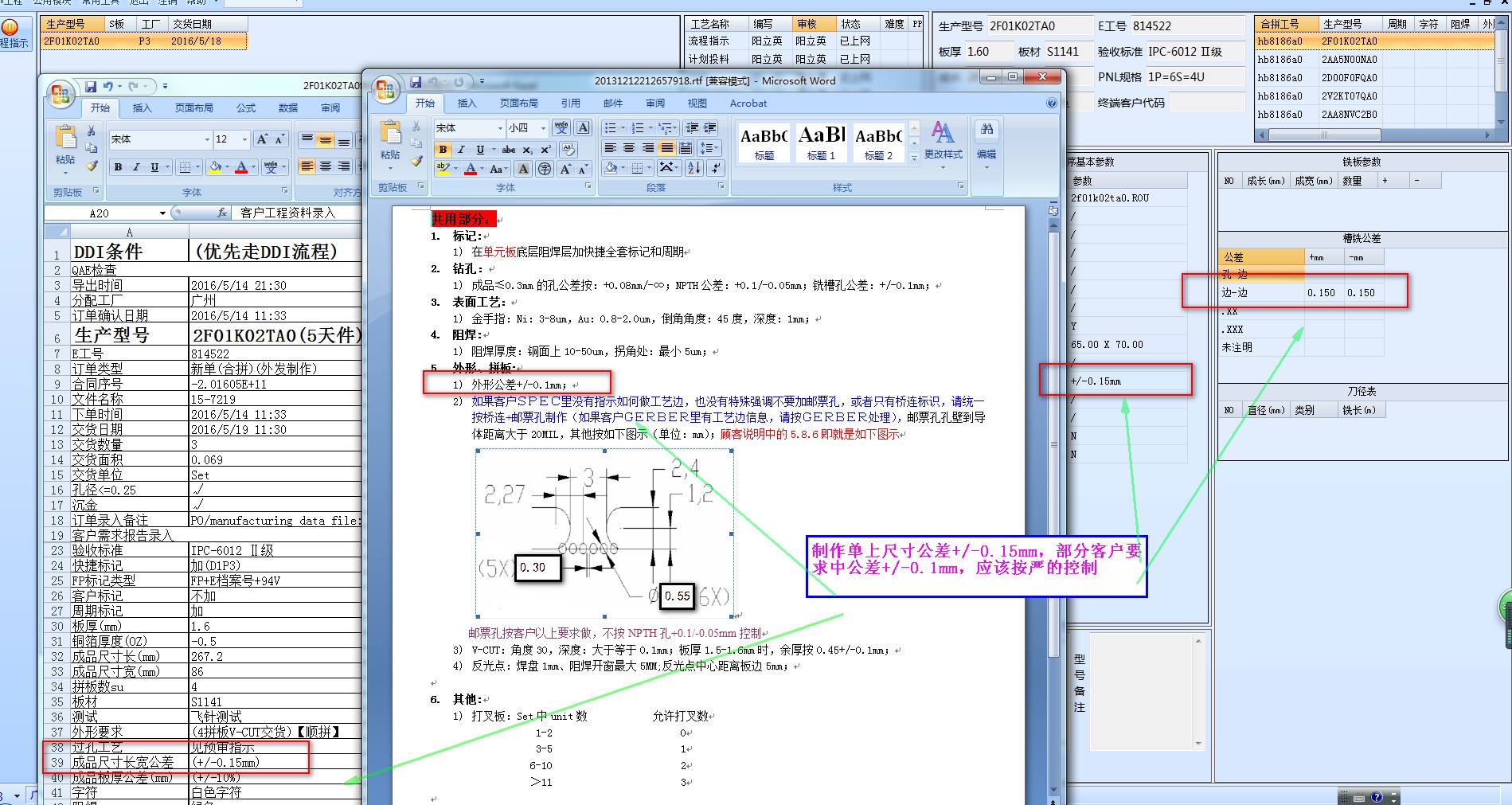Viewport: 1512px width, 805px height.
Task: Open Word 审阅 tab
Action: 655,104
